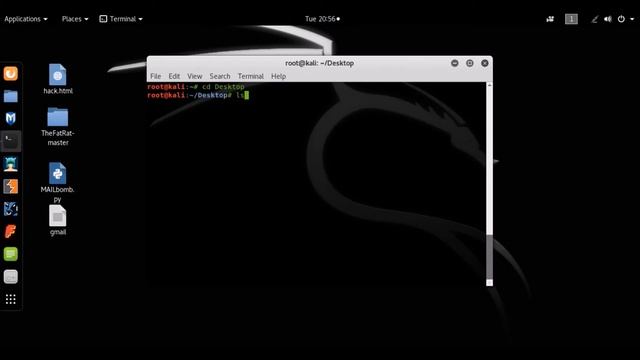Open the Applications menu
640x360 pixels.
pos(26,19)
